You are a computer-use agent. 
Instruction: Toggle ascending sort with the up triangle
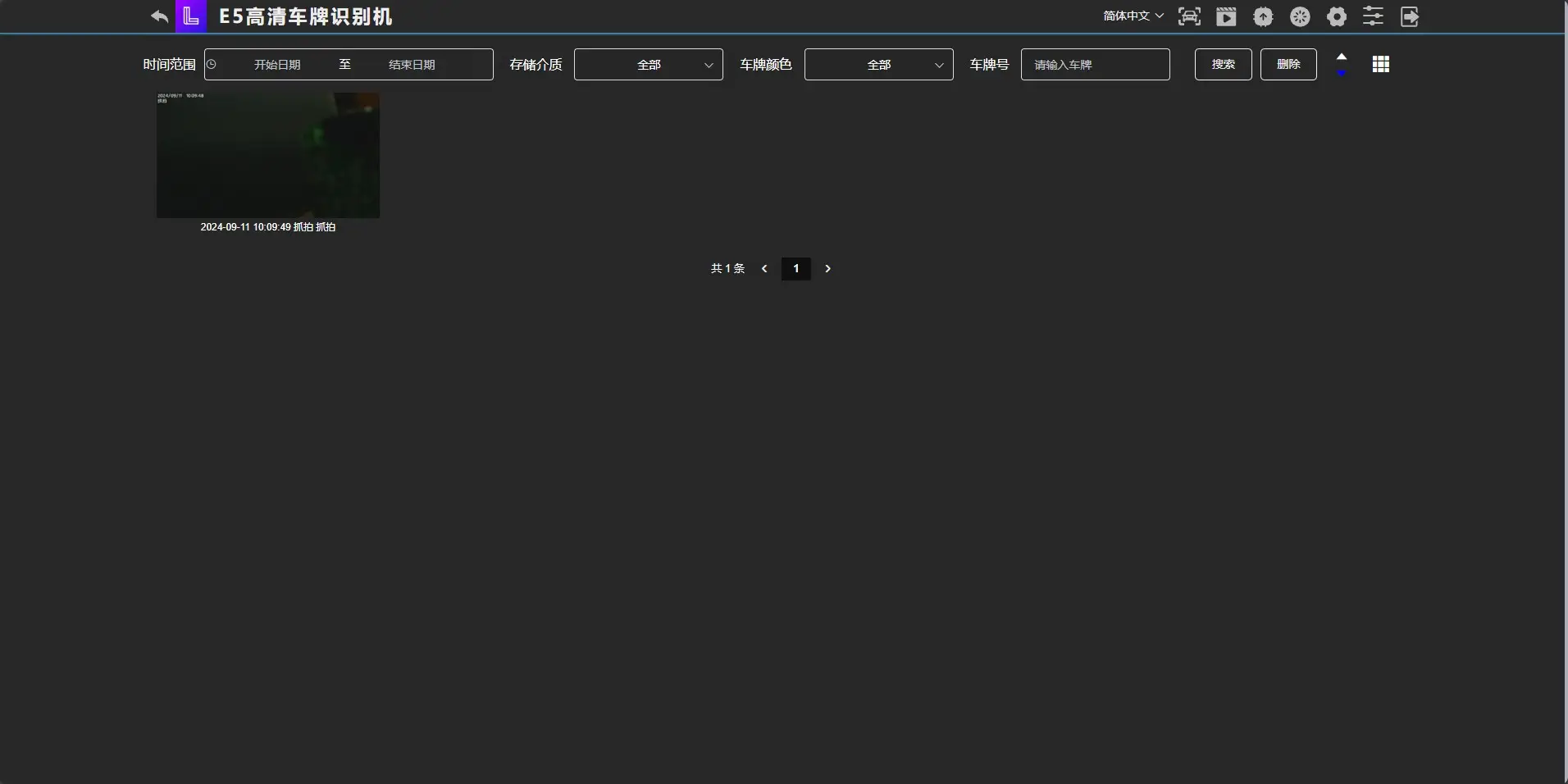coord(1342,56)
